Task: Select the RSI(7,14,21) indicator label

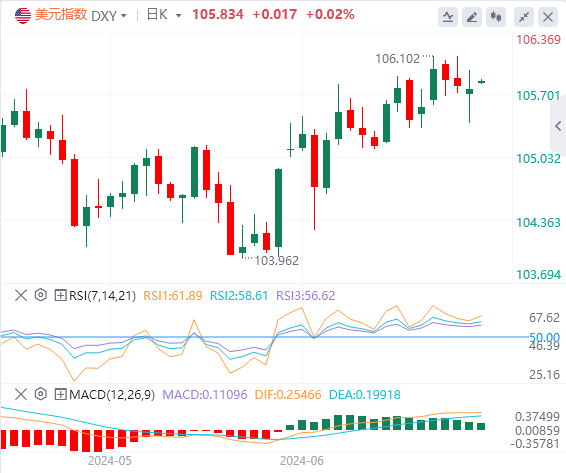Action: 103,296
